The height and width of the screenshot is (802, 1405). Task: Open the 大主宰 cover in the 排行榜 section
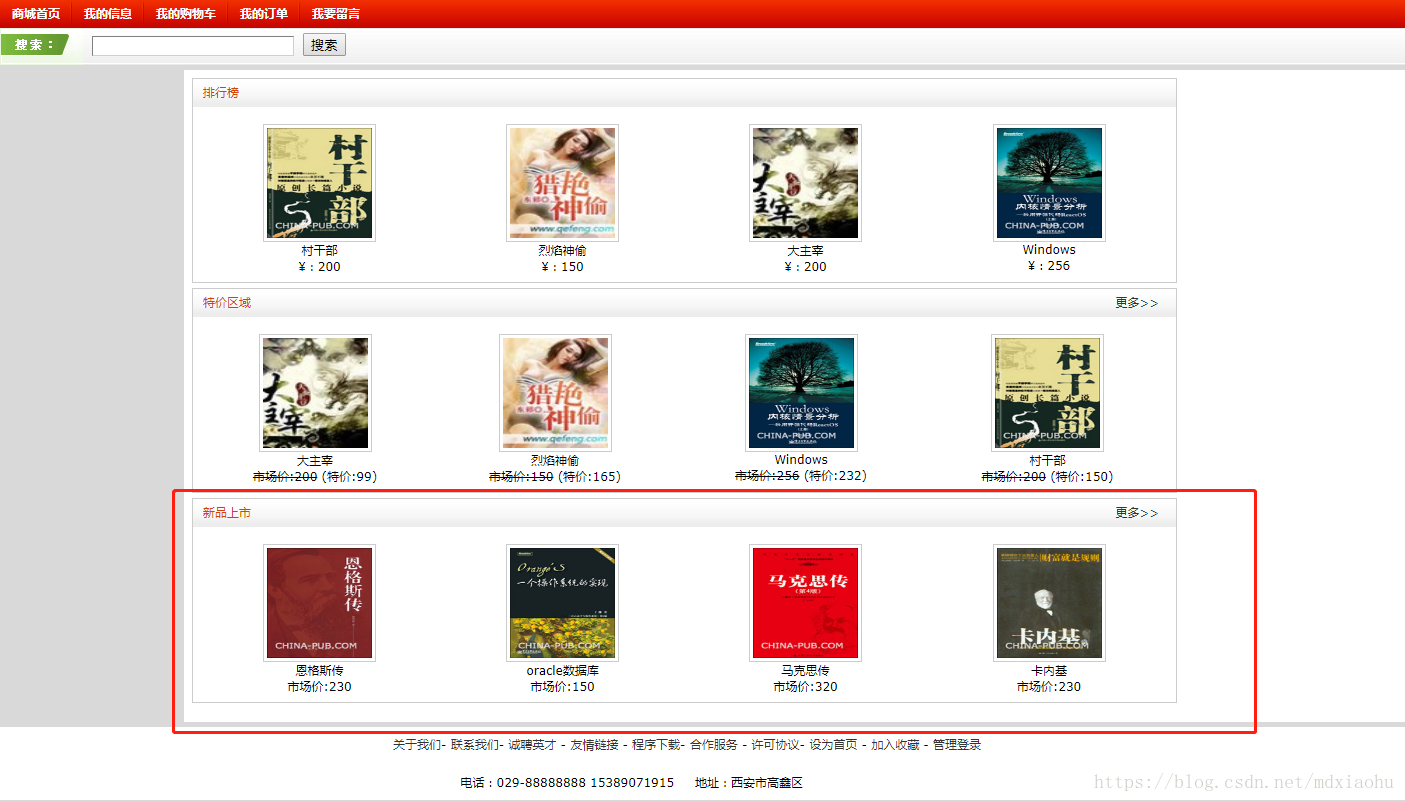pos(805,183)
